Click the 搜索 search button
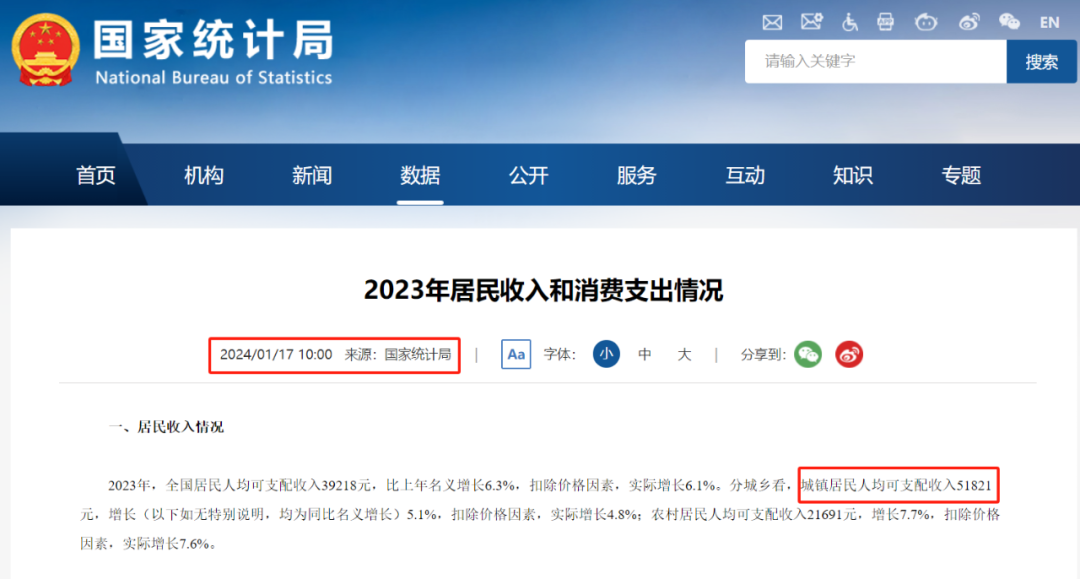The image size is (1080, 579). [1042, 61]
